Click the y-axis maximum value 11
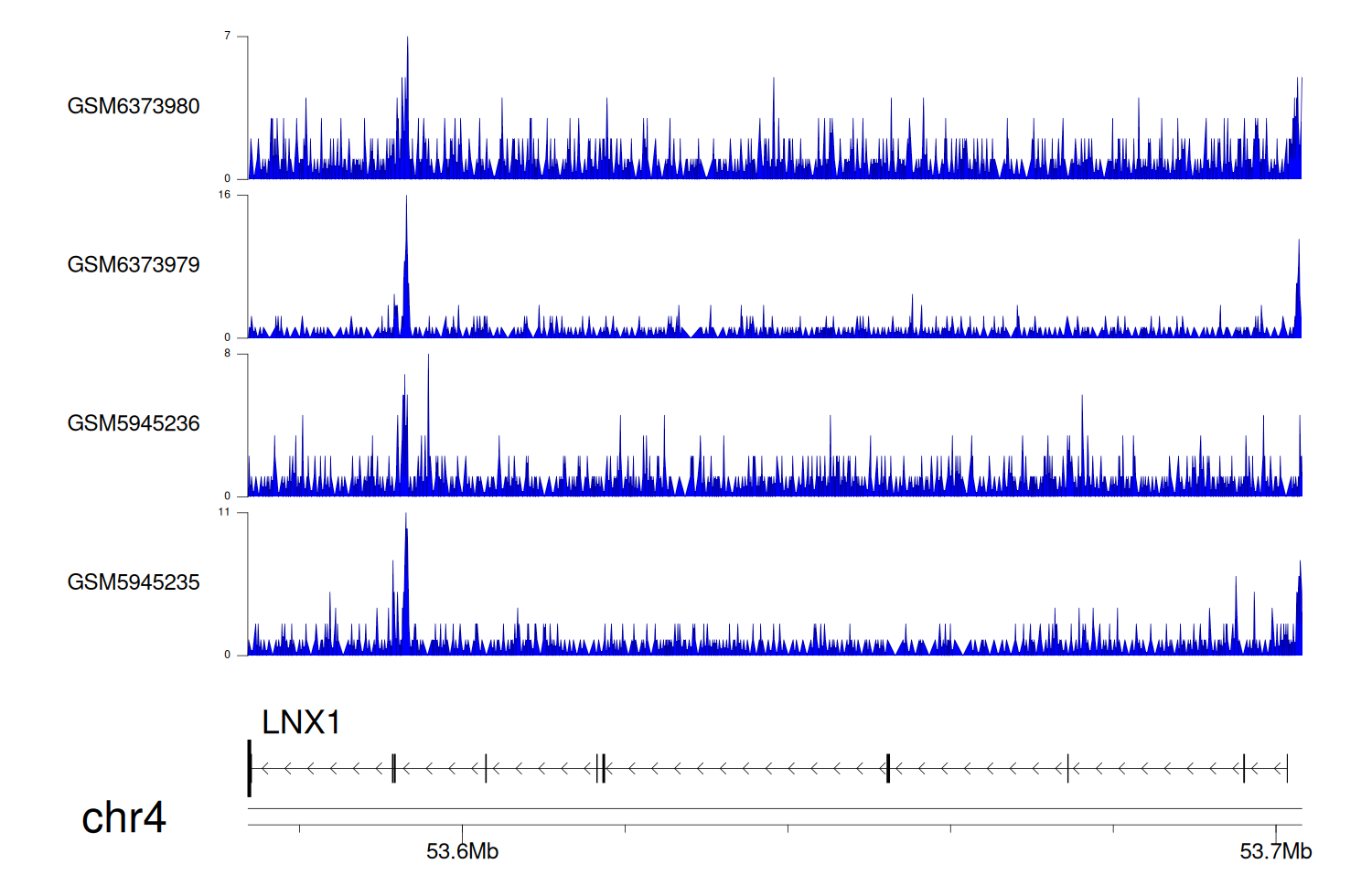 click(225, 512)
